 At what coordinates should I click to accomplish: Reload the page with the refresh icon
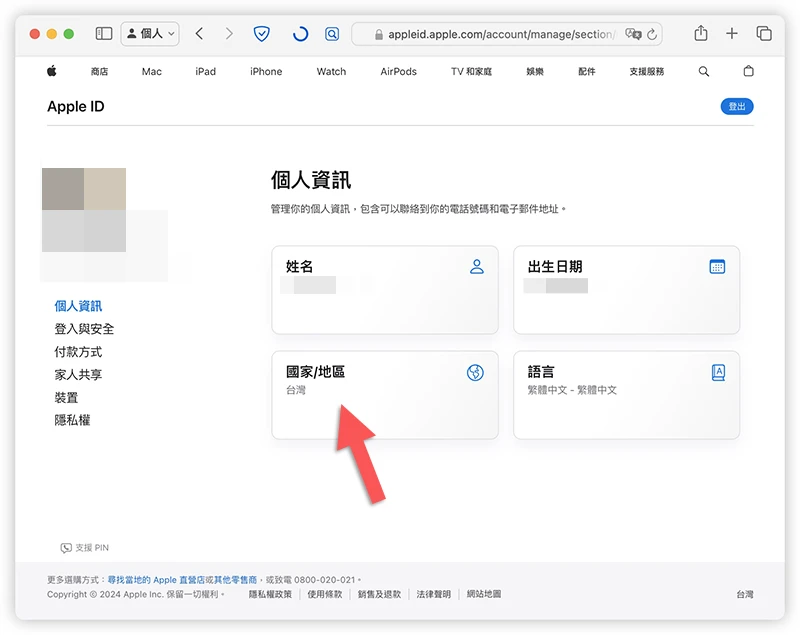point(299,33)
